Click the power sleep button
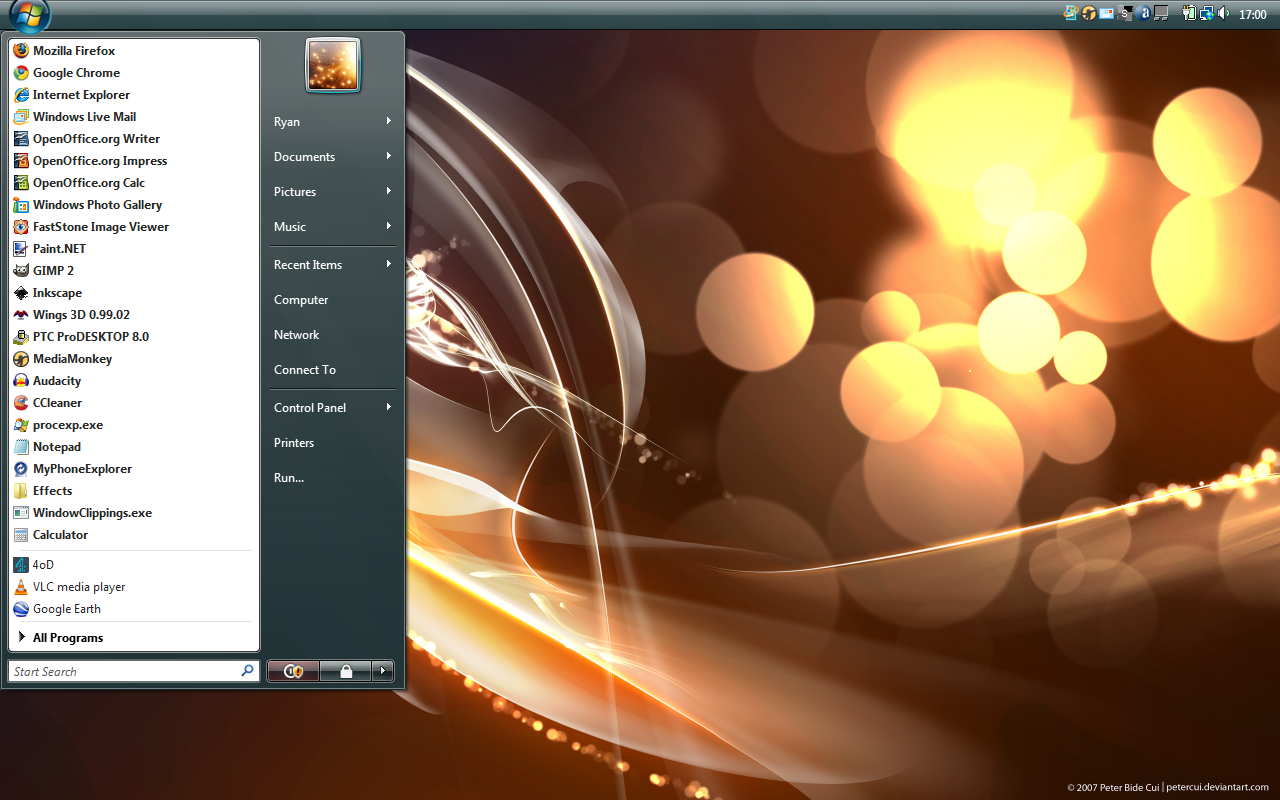The width and height of the screenshot is (1280, 800). click(293, 672)
